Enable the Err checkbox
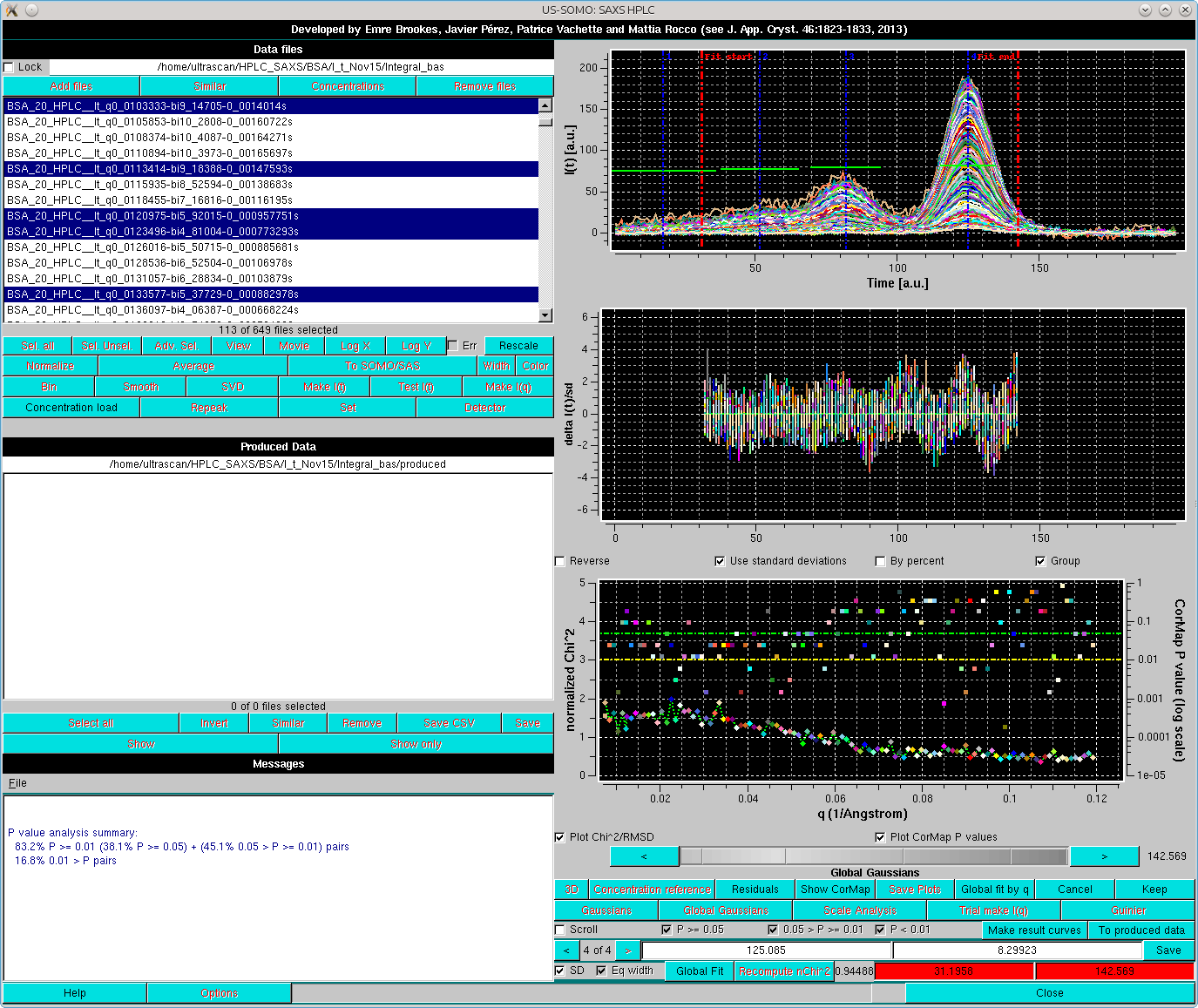1198x1008 pixels. 453,346
